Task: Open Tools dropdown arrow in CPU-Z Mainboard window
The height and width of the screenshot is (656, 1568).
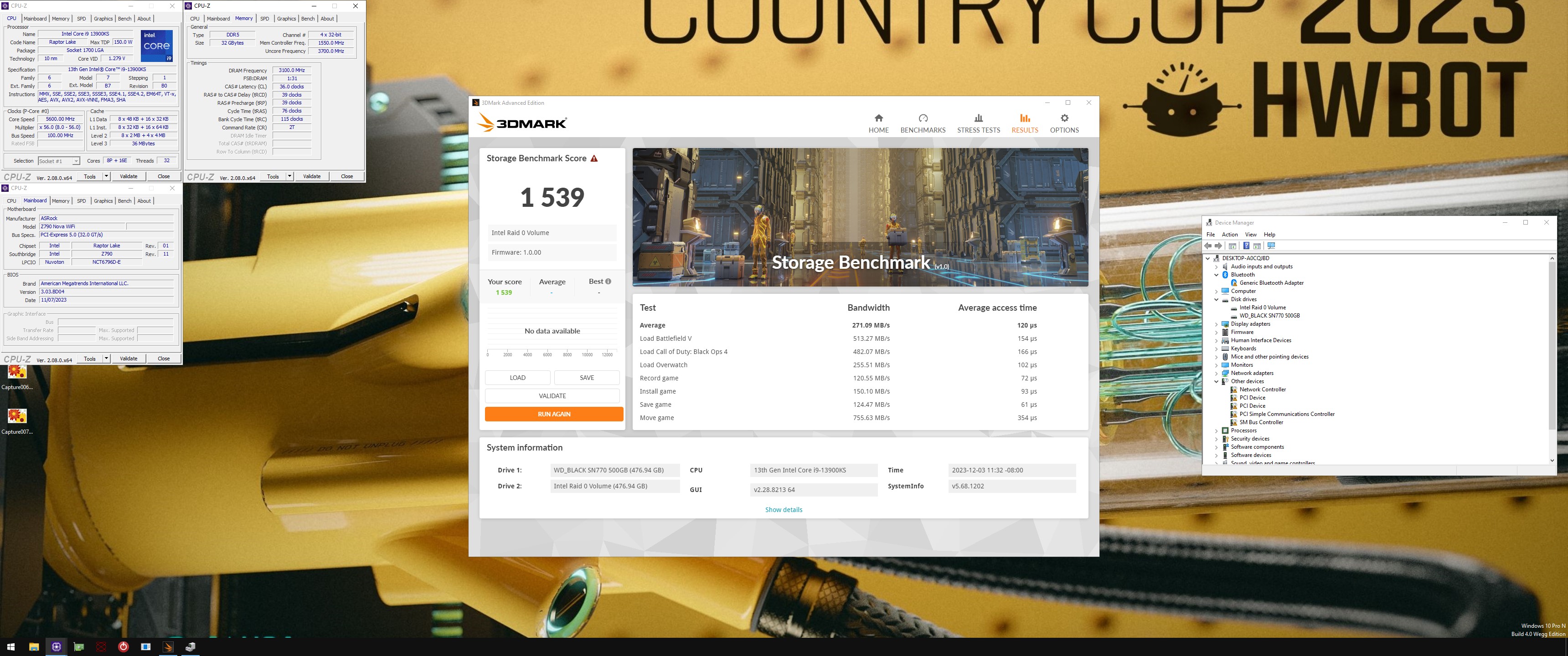Action: coord(107,359)
